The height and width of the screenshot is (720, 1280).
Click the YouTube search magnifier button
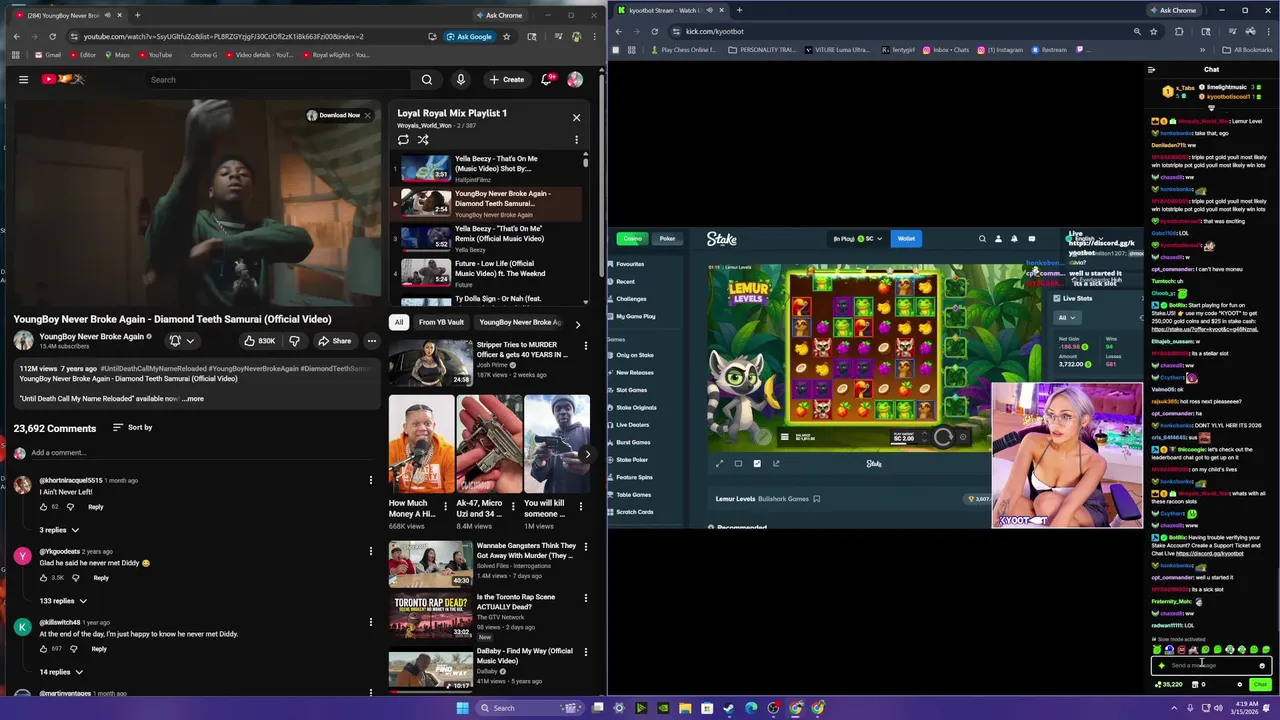(x=427, y=79)
